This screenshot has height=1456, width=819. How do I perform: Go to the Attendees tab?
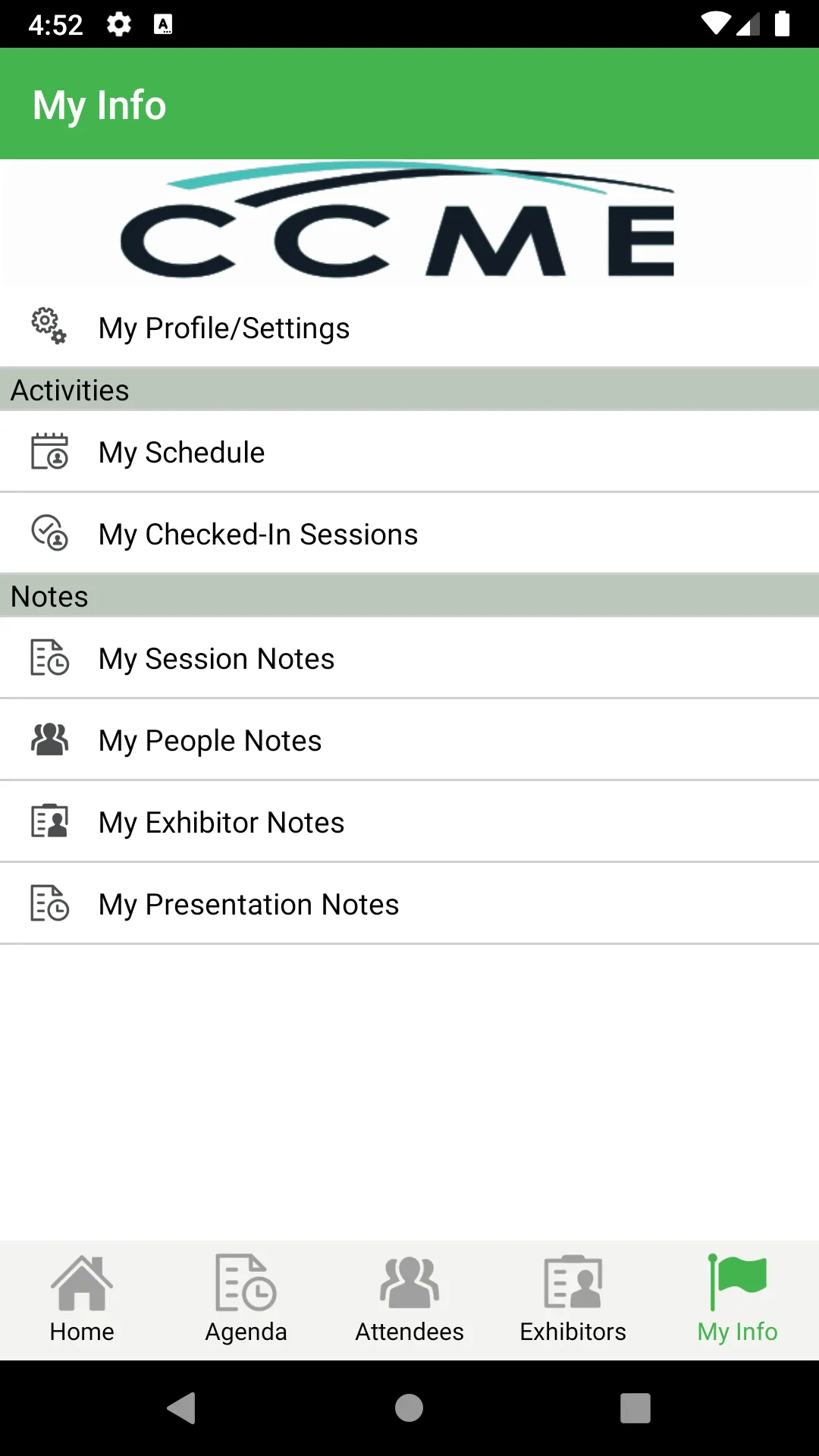[409, 1300]
